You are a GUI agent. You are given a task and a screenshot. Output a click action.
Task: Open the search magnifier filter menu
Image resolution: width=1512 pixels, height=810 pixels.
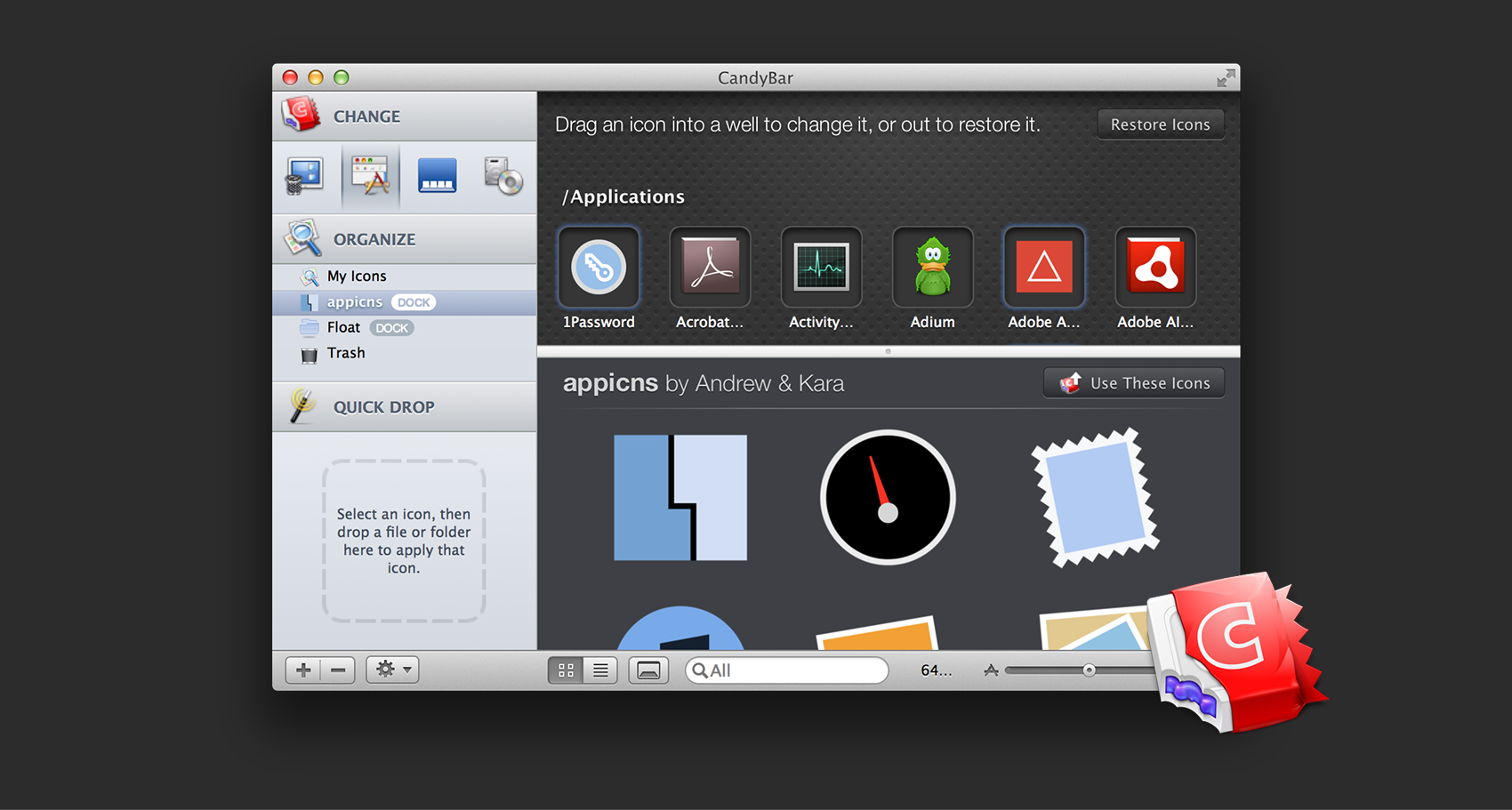pyautogui.click(x=700, y=670)
